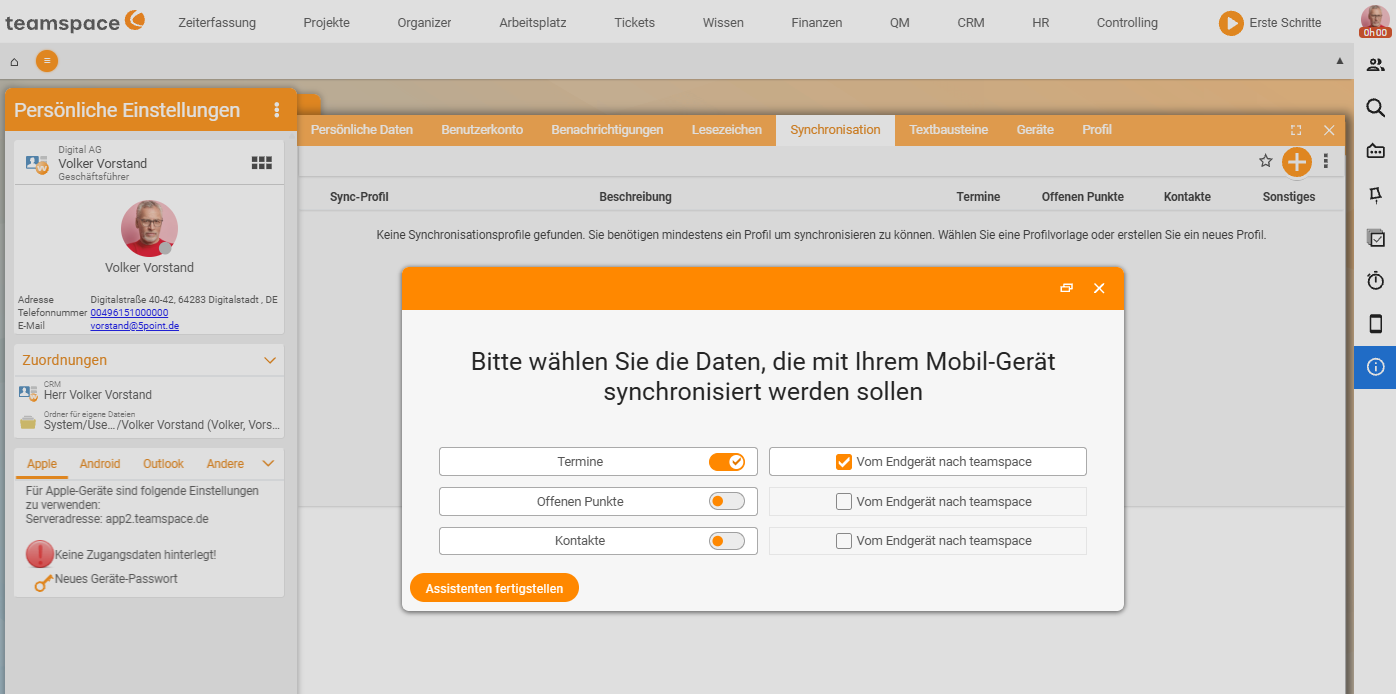The height and width of the screenshot is (694, 1396).
Task: Open three-dot menu next to plus button
Action: click(1326, 161)
